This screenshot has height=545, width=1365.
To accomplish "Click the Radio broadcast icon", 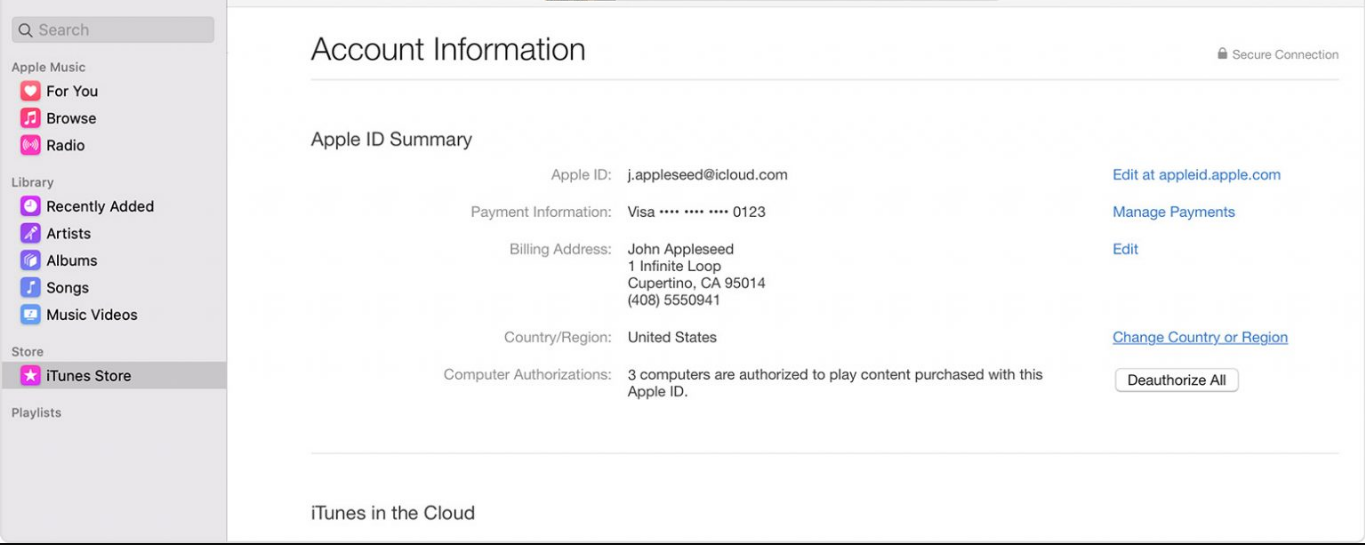I will coord(31,145).
